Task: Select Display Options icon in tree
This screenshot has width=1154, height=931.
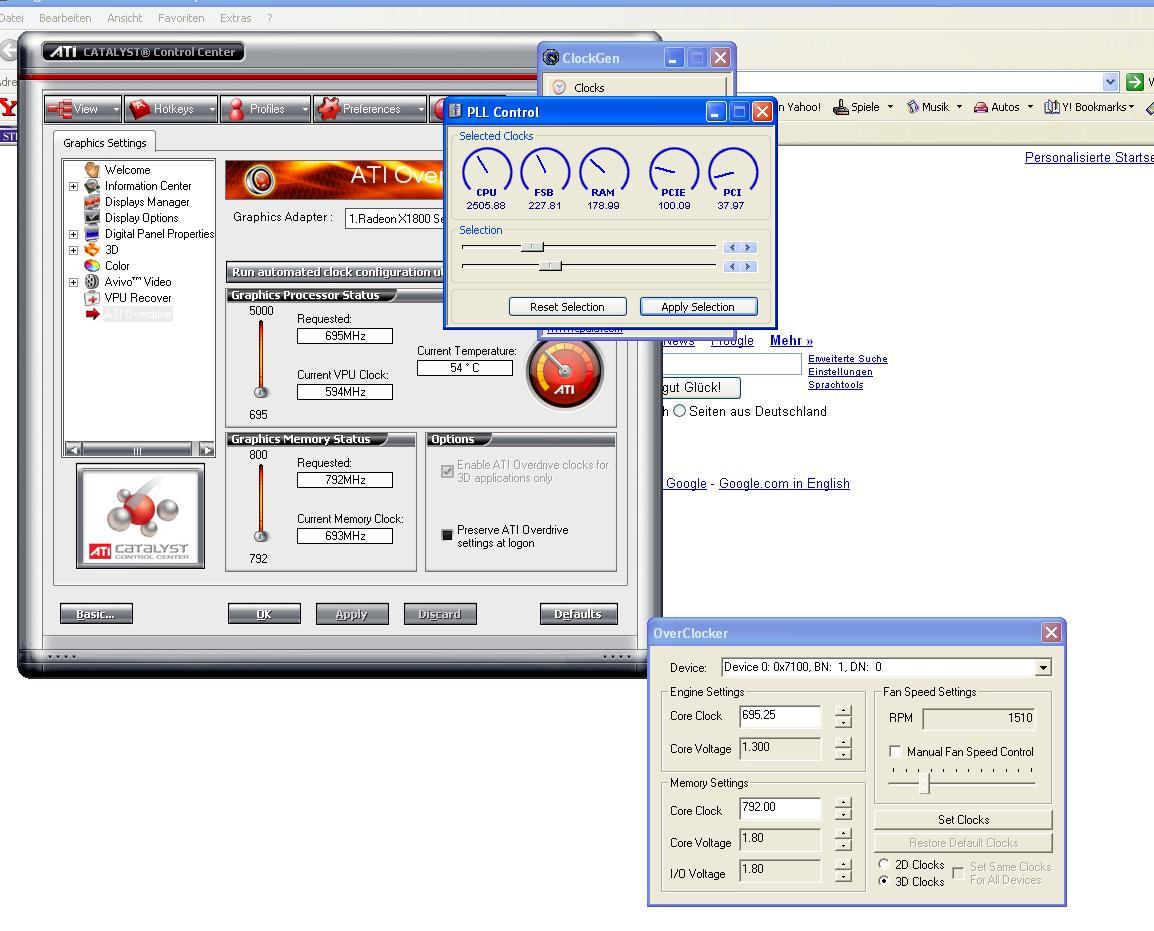Action: (x=92, y=218)
